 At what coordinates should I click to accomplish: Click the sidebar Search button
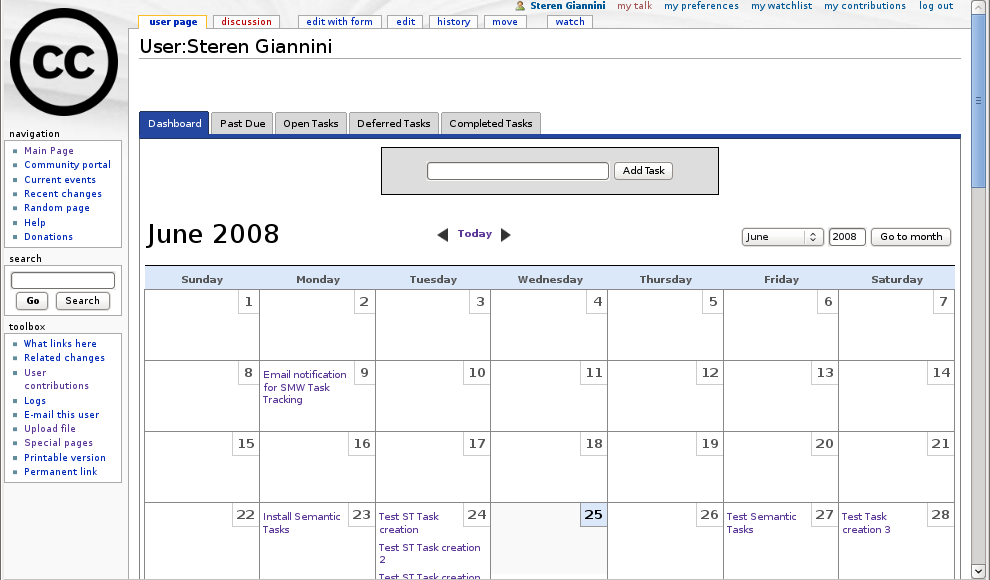(83, 301)
